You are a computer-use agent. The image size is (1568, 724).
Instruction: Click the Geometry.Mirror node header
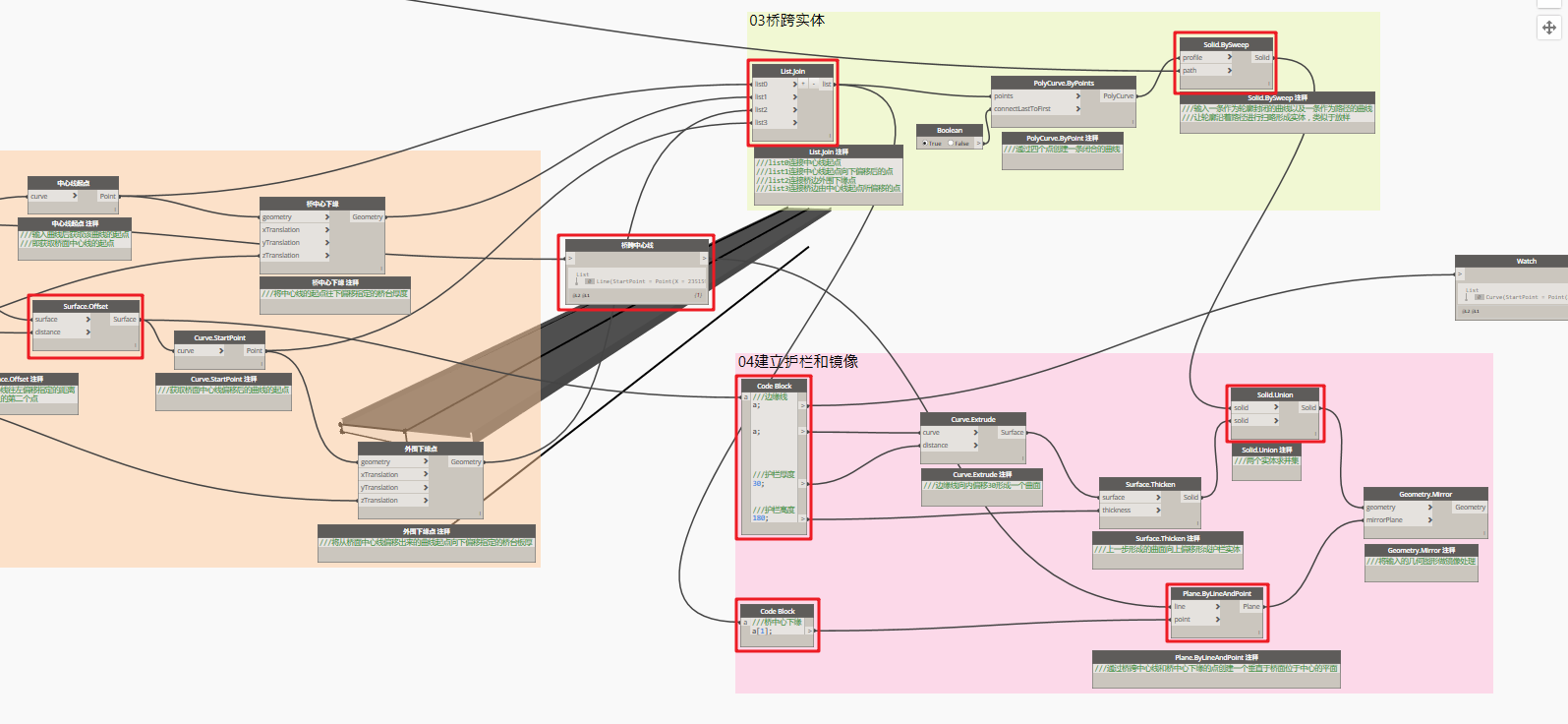click(1425, 495)
